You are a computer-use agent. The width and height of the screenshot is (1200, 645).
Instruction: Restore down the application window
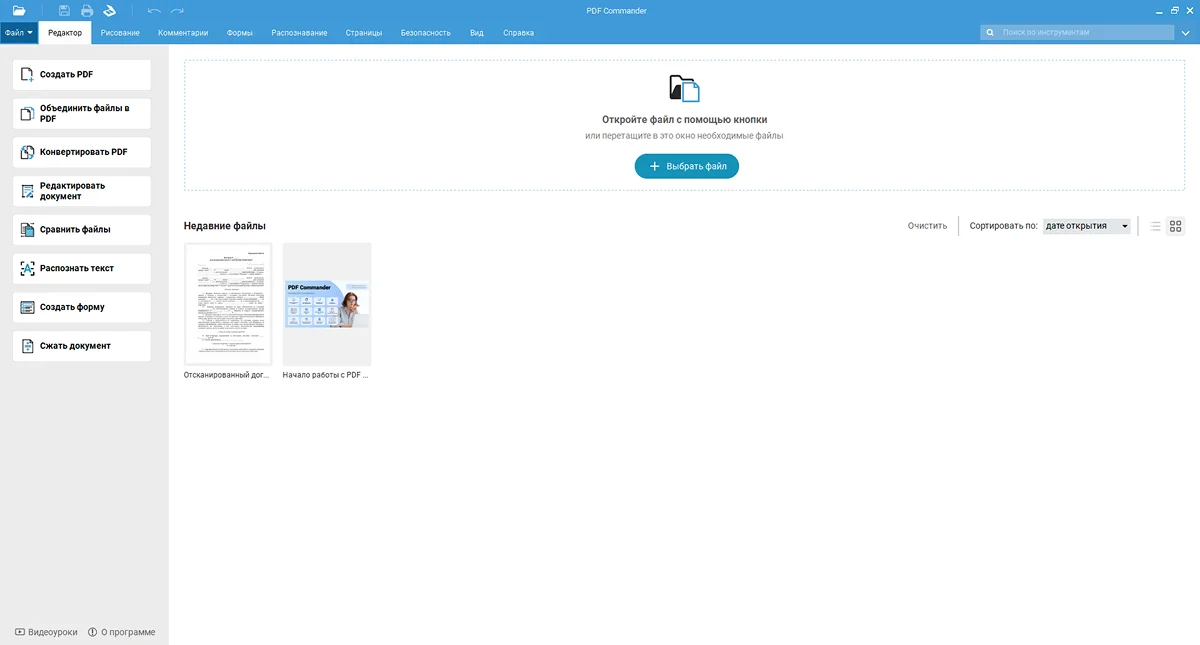click(x=1174, y=10)
